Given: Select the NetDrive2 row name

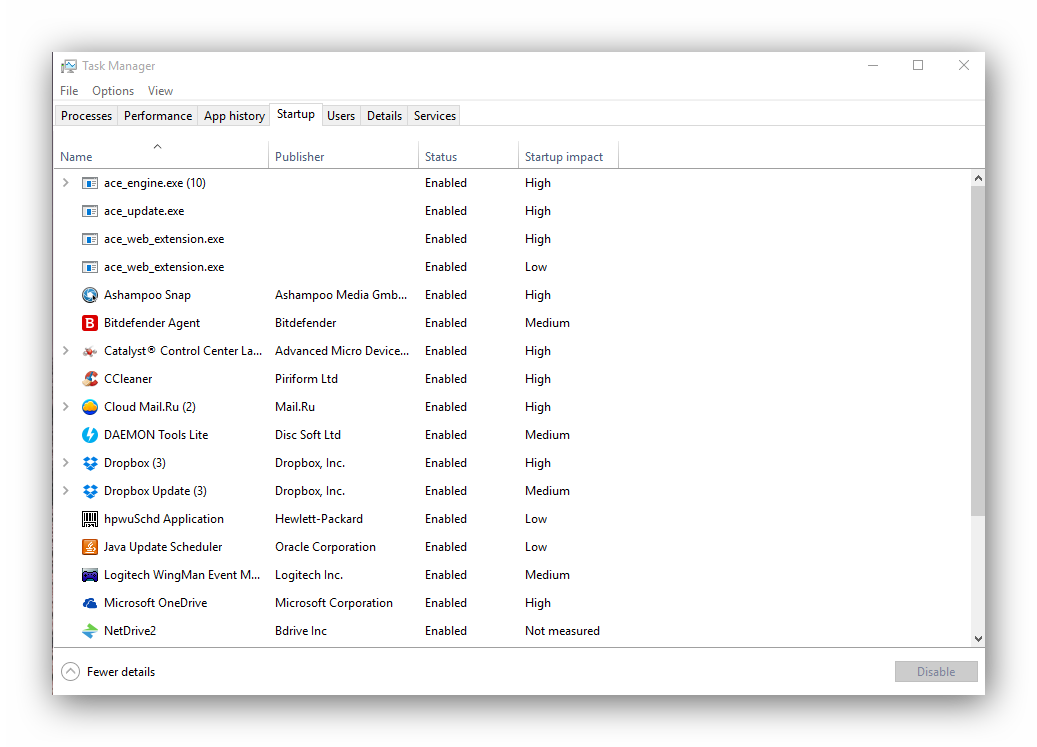Looking at the screenshot, I should pyautogui.click(x=130, y=631).
